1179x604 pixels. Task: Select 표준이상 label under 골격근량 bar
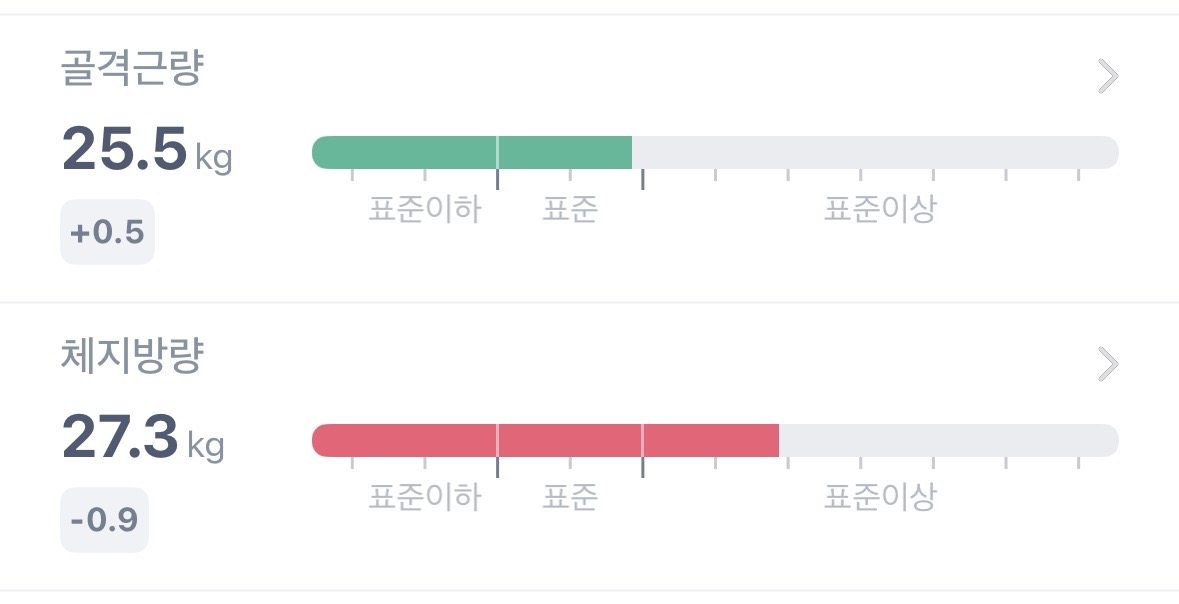click(x=880, y=209)
